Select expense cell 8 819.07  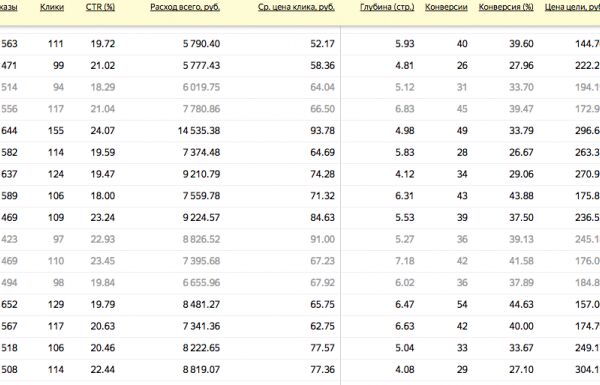(201, 370)
